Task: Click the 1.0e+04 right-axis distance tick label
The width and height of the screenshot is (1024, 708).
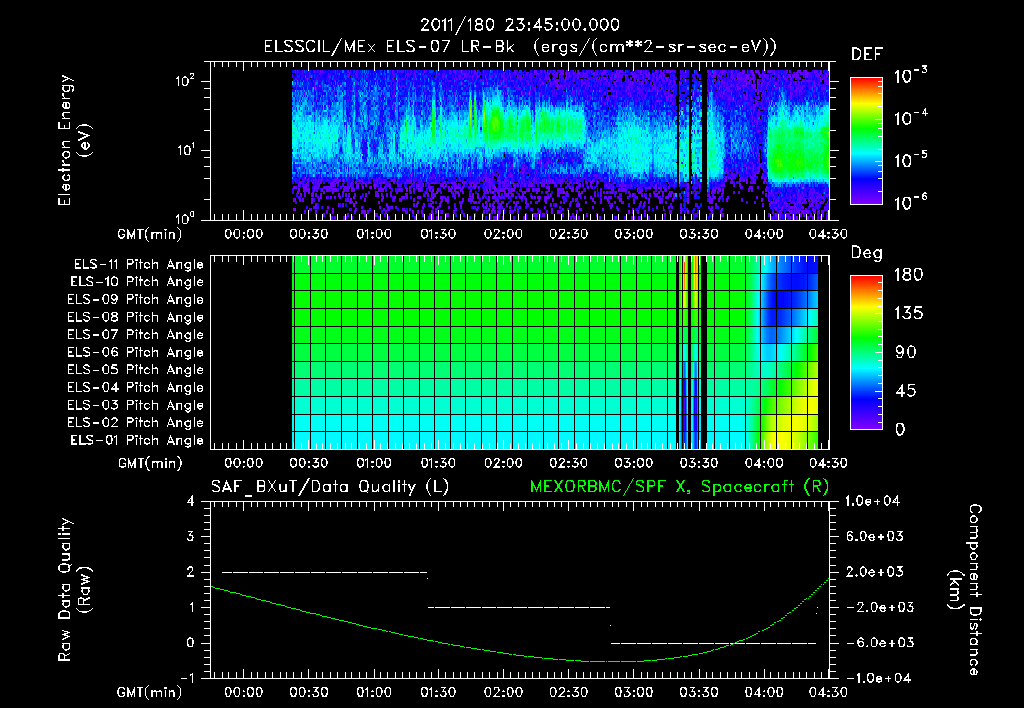Action: pyautogui.click(x=872, y=502)
